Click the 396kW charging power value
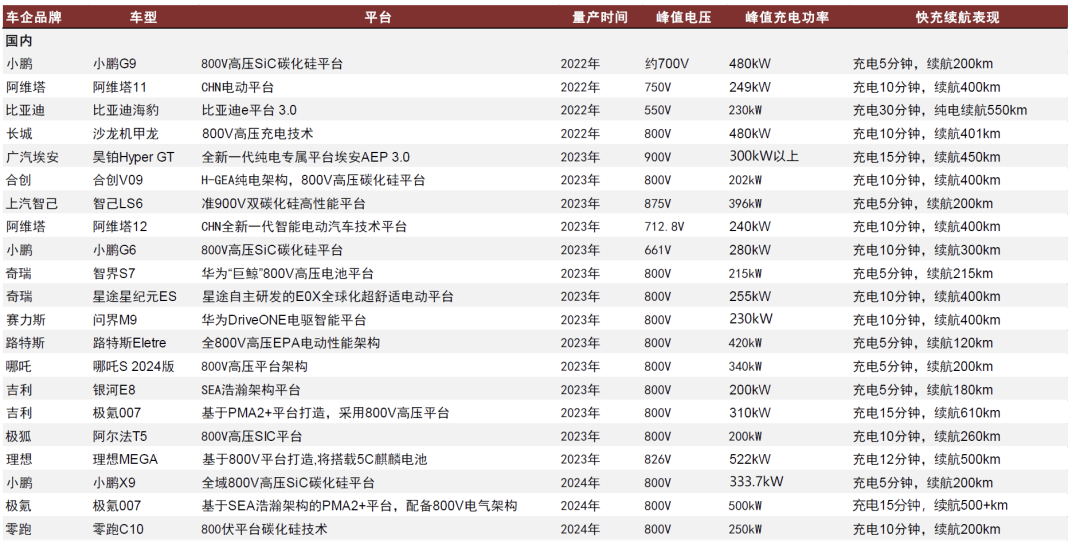The height and width of the screenshot is (551, 1080). 746,204
